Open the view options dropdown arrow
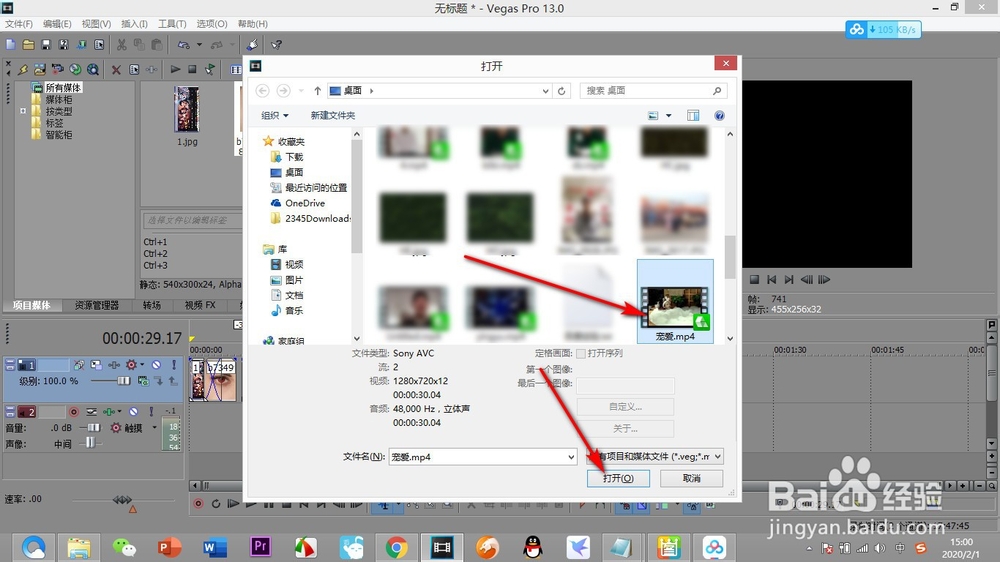 click(668, 115)
